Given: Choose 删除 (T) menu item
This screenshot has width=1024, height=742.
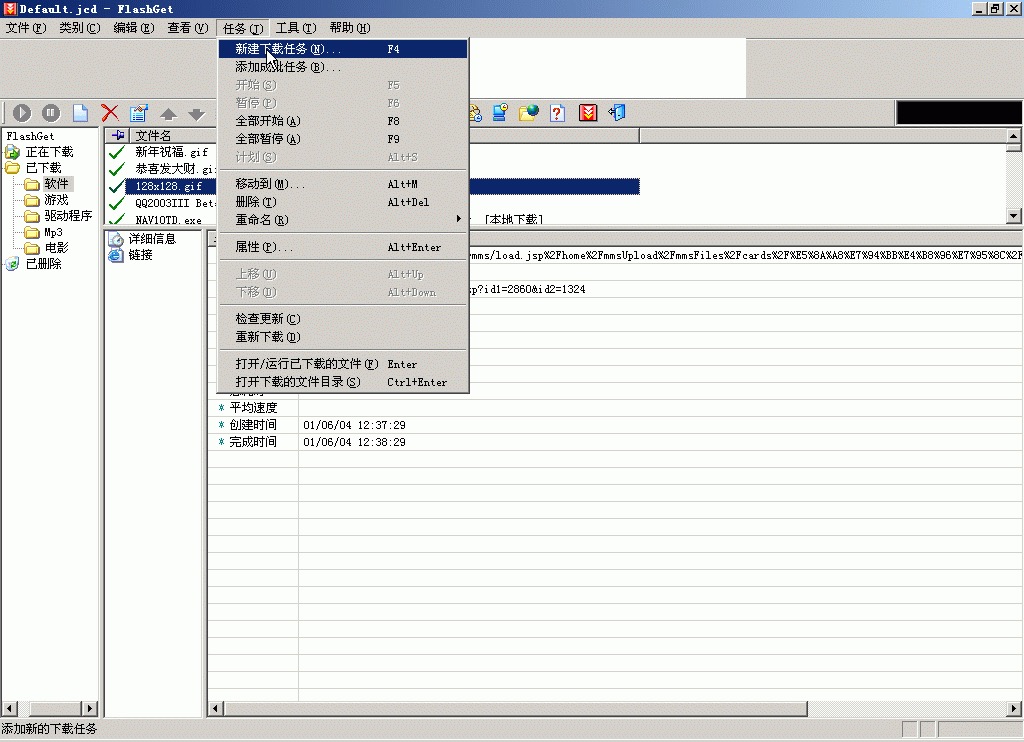Looking at the screenshot, I should point(343,202).
